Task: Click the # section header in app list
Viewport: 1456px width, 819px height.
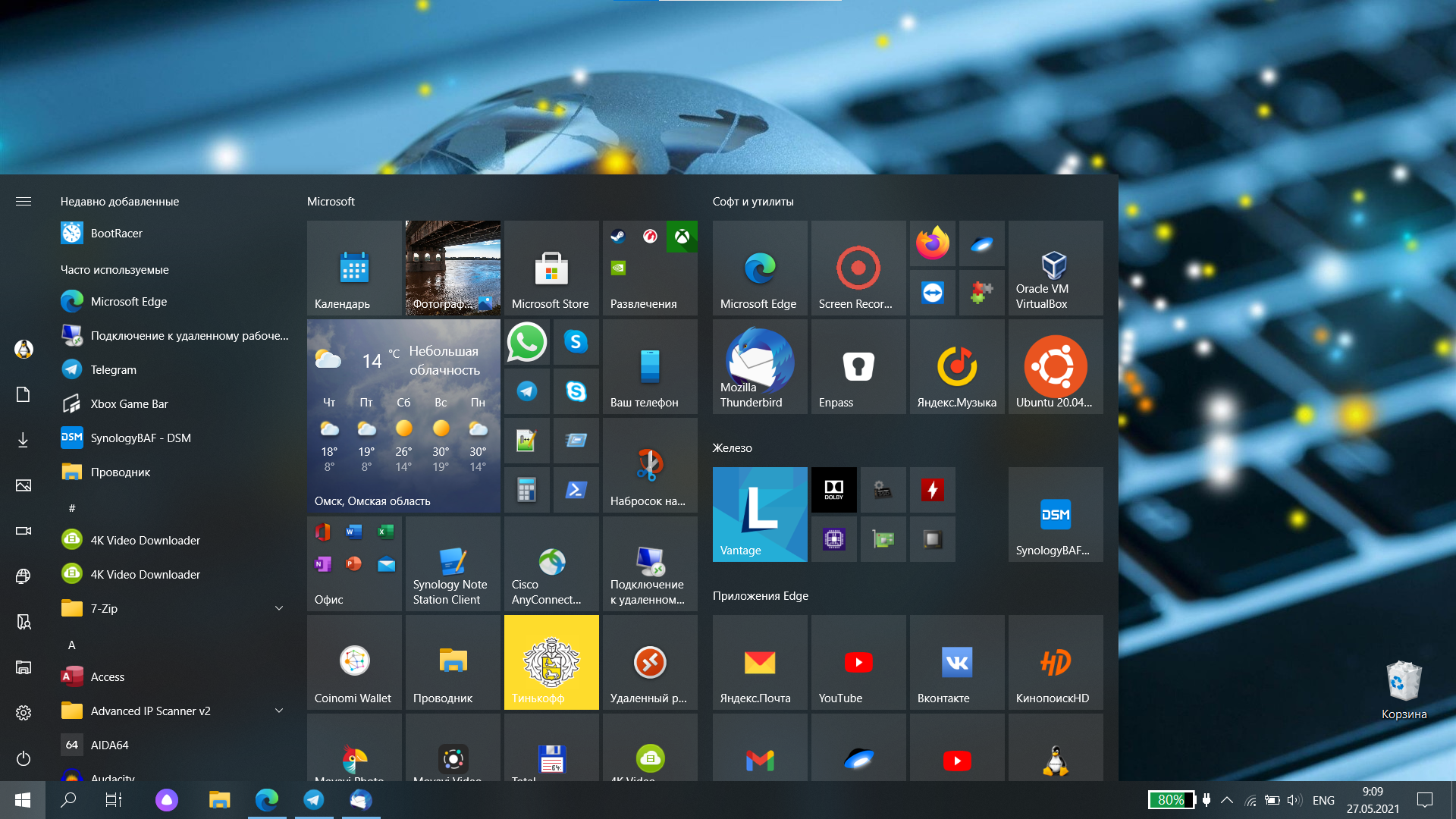Action: coord(72,508)
